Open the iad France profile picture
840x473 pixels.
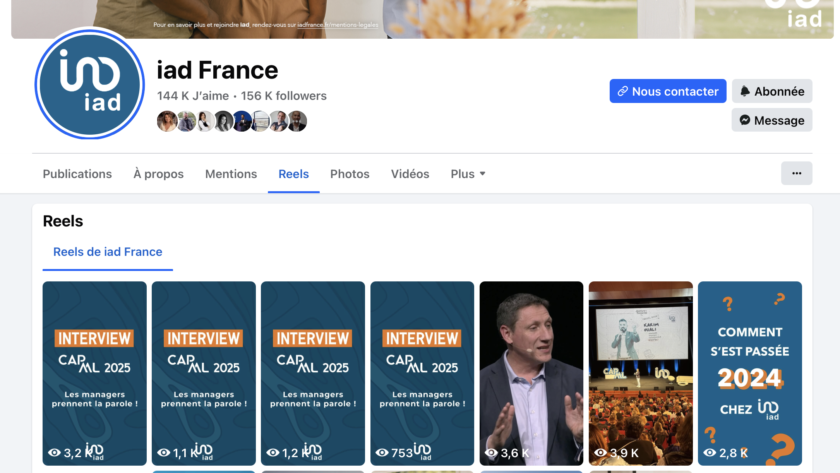click(x=89, y=84)
